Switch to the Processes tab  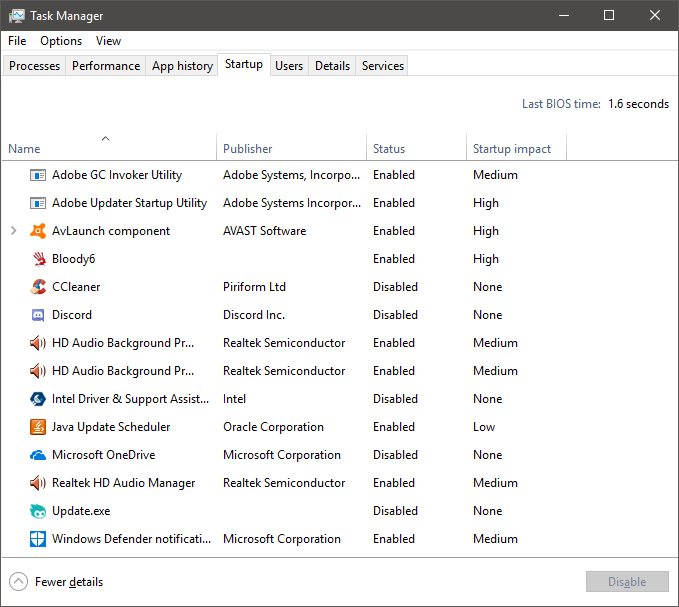click(x=34, y=66)
